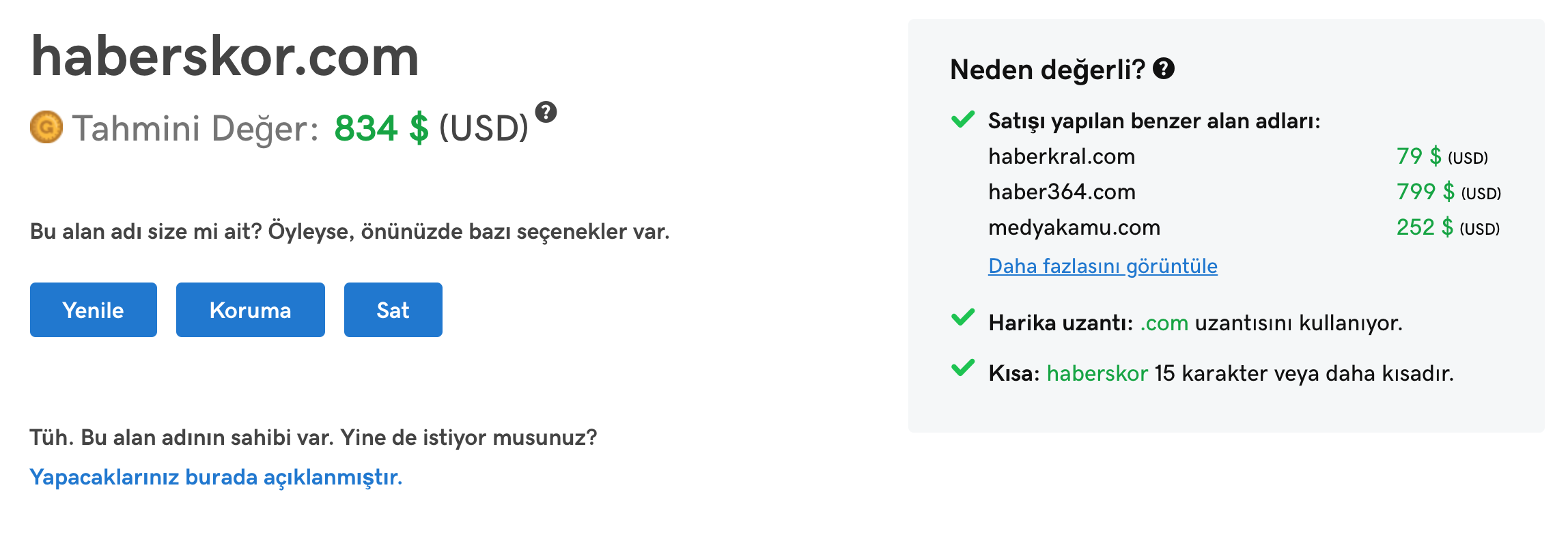
Task: Select the Sat button
Action: [393, 310]
